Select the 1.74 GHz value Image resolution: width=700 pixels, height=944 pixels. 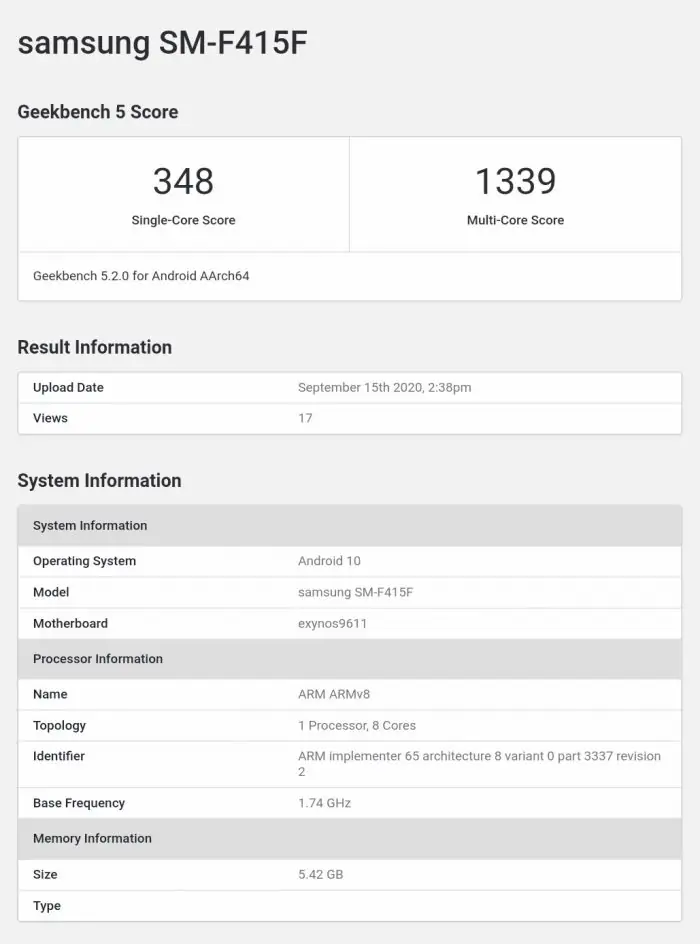324,803
